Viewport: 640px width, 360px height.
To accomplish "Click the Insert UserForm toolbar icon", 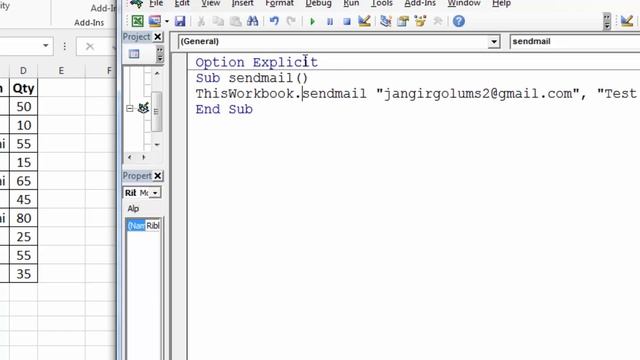I will click(x=155, y=21).
